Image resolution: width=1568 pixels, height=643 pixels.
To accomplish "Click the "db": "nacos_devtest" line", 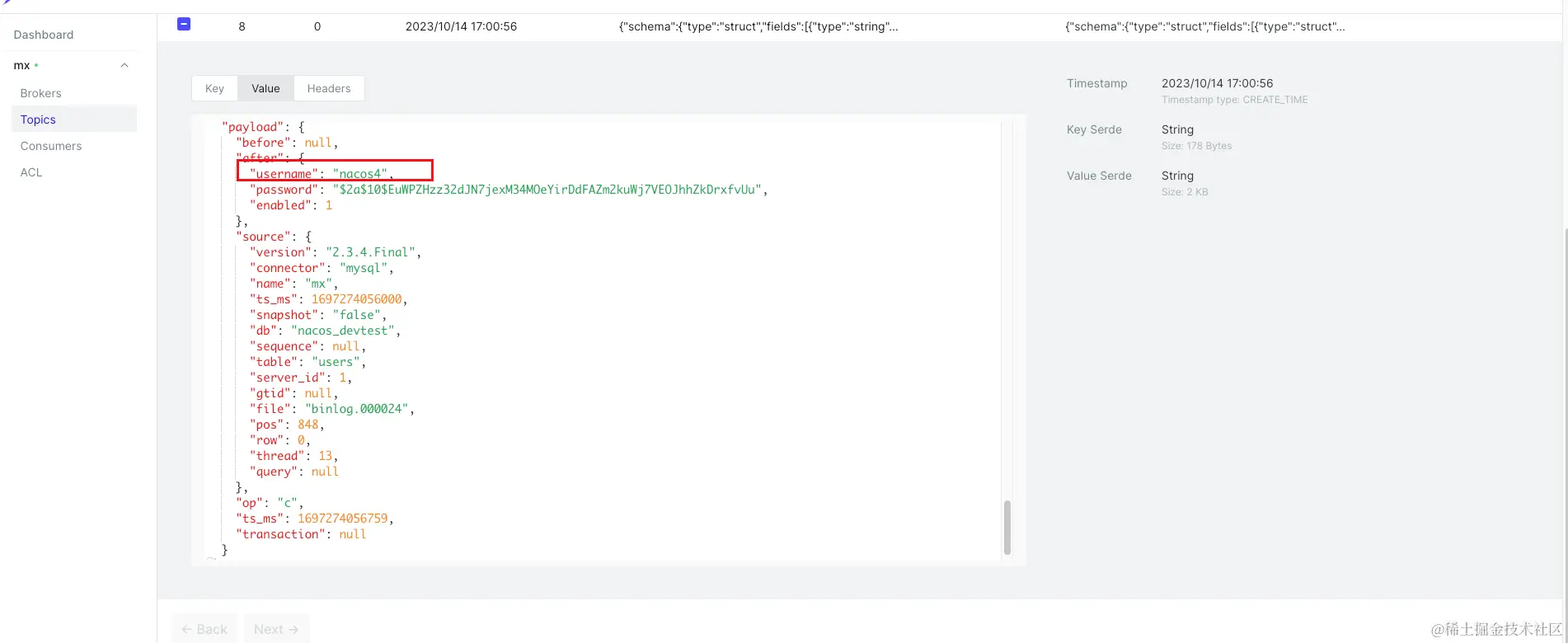I will (x=325, y=331).
